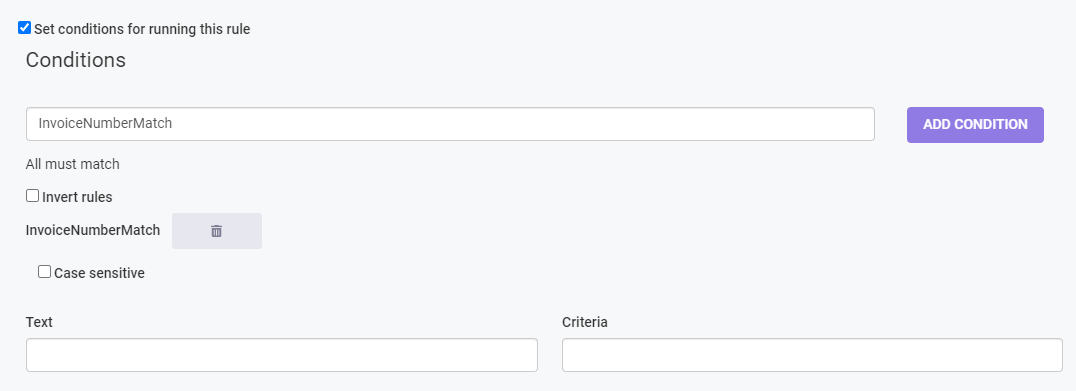1076x391 pixels.
Task: Click the 'Invert rules' label text
Action: [x=77, y=198]
